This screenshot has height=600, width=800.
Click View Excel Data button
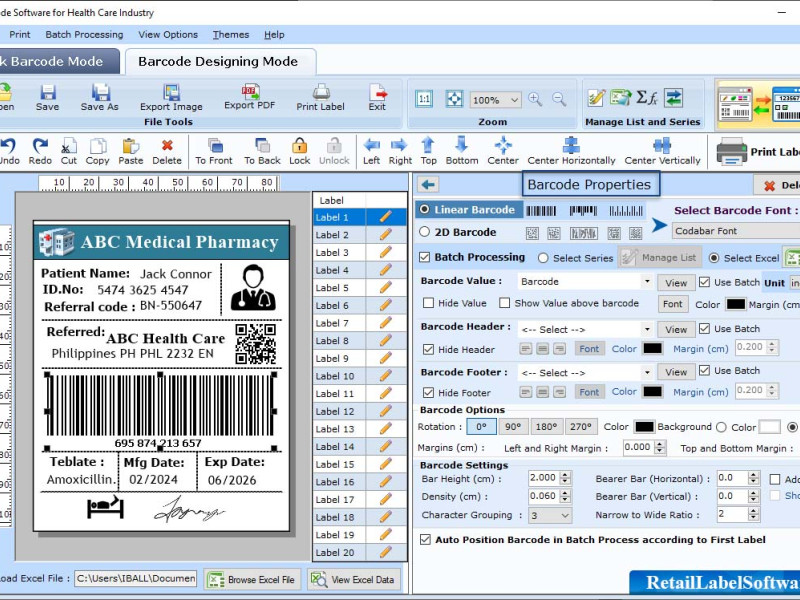coord(354,580)
